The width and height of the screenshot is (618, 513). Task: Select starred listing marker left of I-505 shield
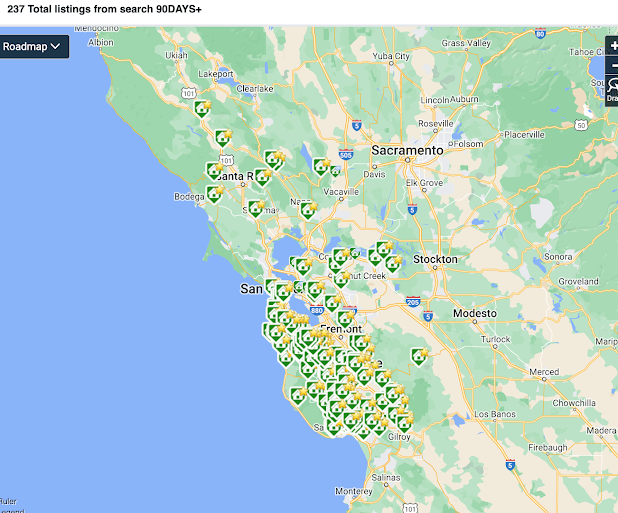click(321, 167)
